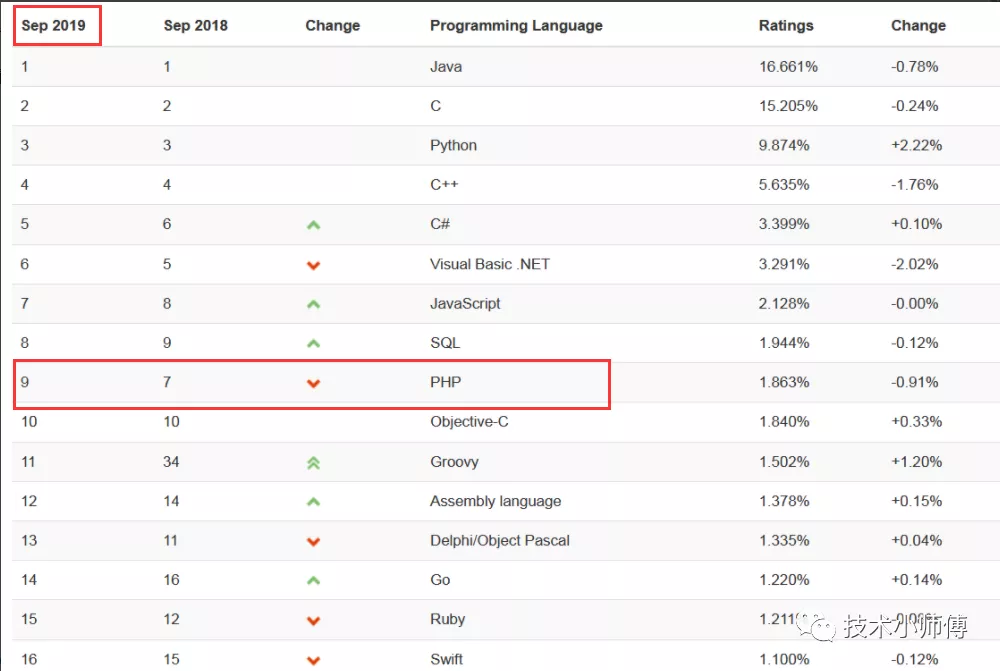The height and width of the screenshot is (671, 1000).
Task: Click the red down arrow in PHP row
Action: (x=313, y=383)
